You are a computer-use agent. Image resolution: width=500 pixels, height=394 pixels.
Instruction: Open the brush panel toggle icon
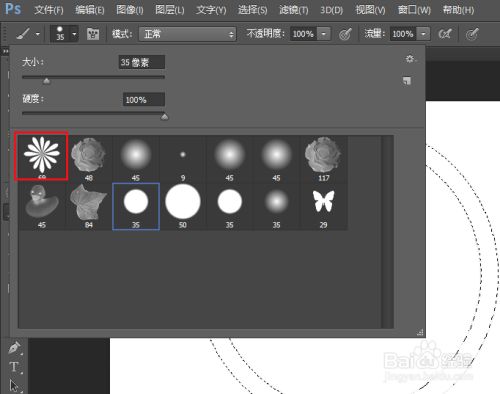coord(93,34)
